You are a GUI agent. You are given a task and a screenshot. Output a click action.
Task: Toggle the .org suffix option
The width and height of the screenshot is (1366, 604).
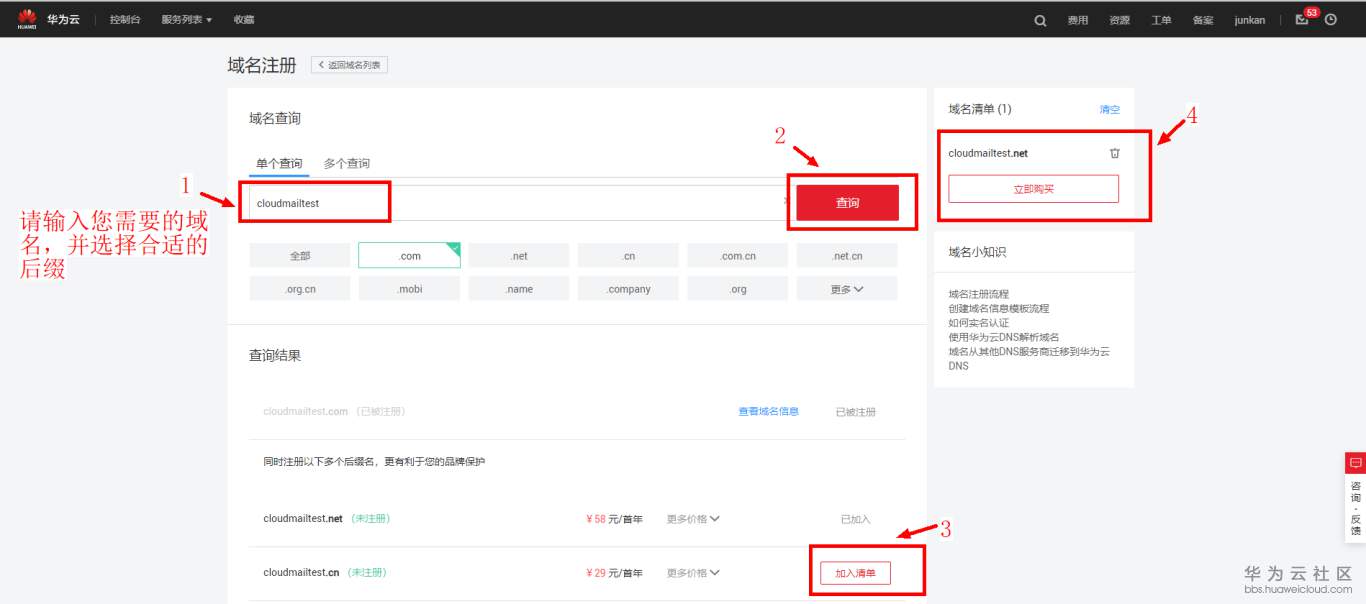(738, 289)
